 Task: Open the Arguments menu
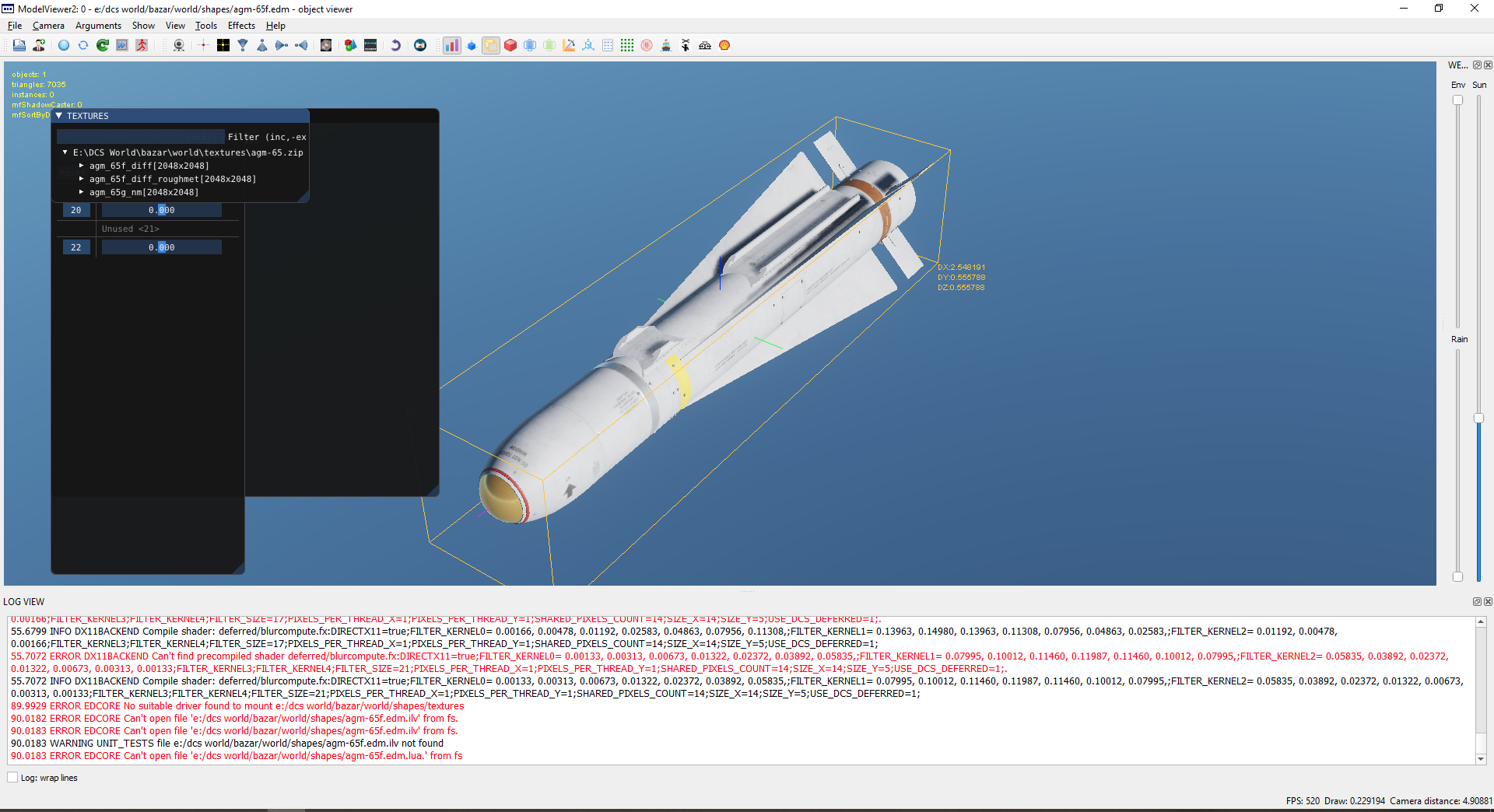[x=98, y=26]
